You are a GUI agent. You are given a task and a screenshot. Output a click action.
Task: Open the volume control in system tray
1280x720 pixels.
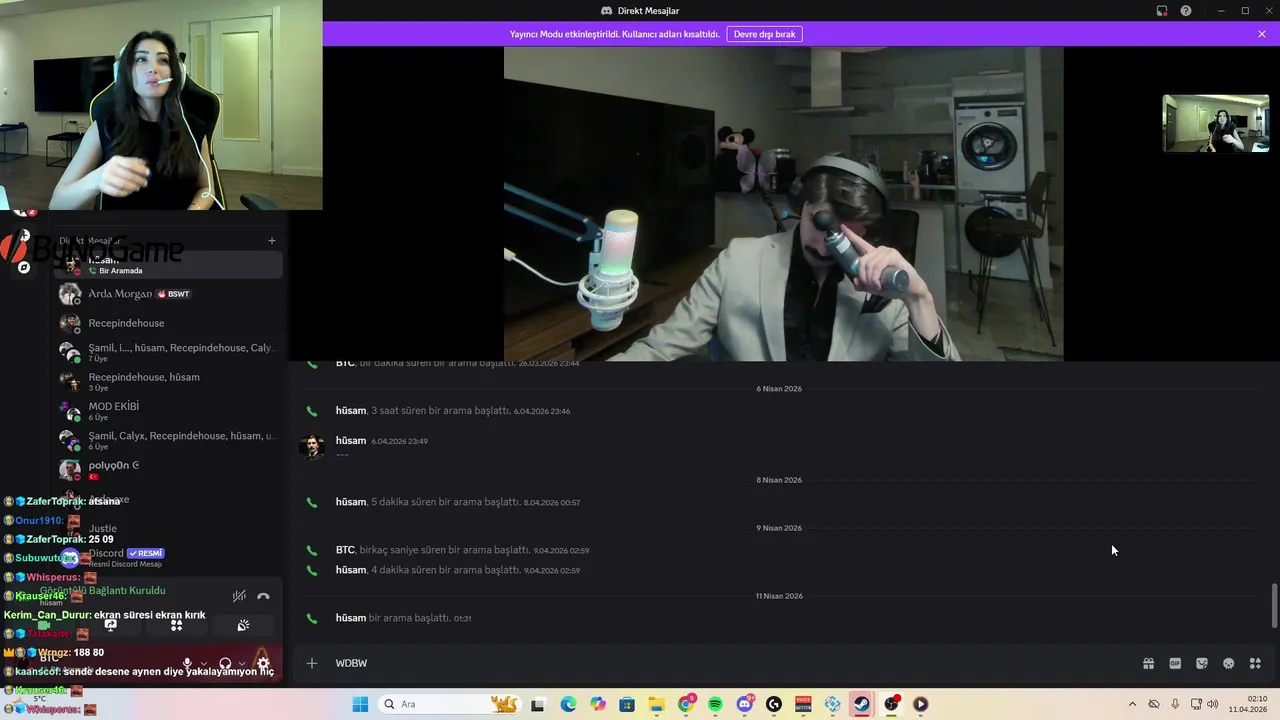tap(1213, 704)
